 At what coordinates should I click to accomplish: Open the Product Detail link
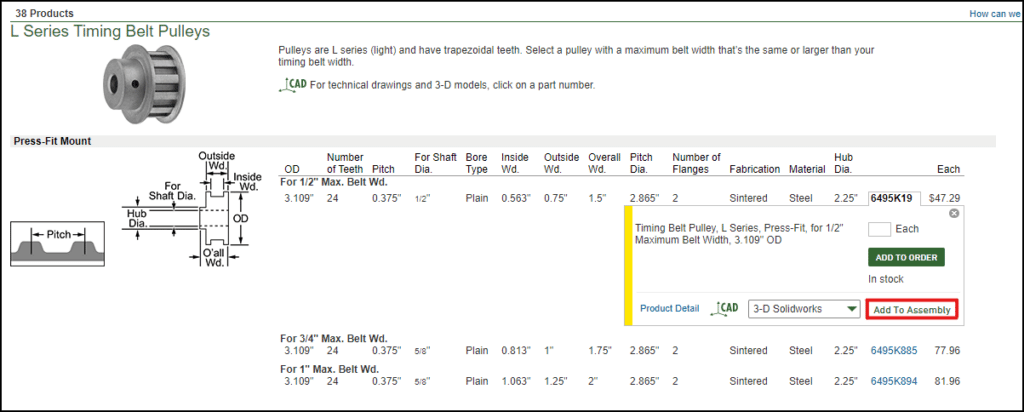(669, 309)
